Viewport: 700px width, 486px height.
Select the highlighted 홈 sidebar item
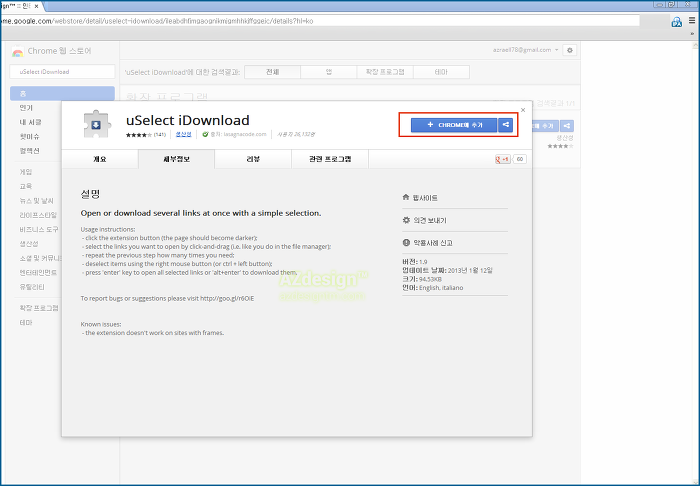[x=62, y=94]
